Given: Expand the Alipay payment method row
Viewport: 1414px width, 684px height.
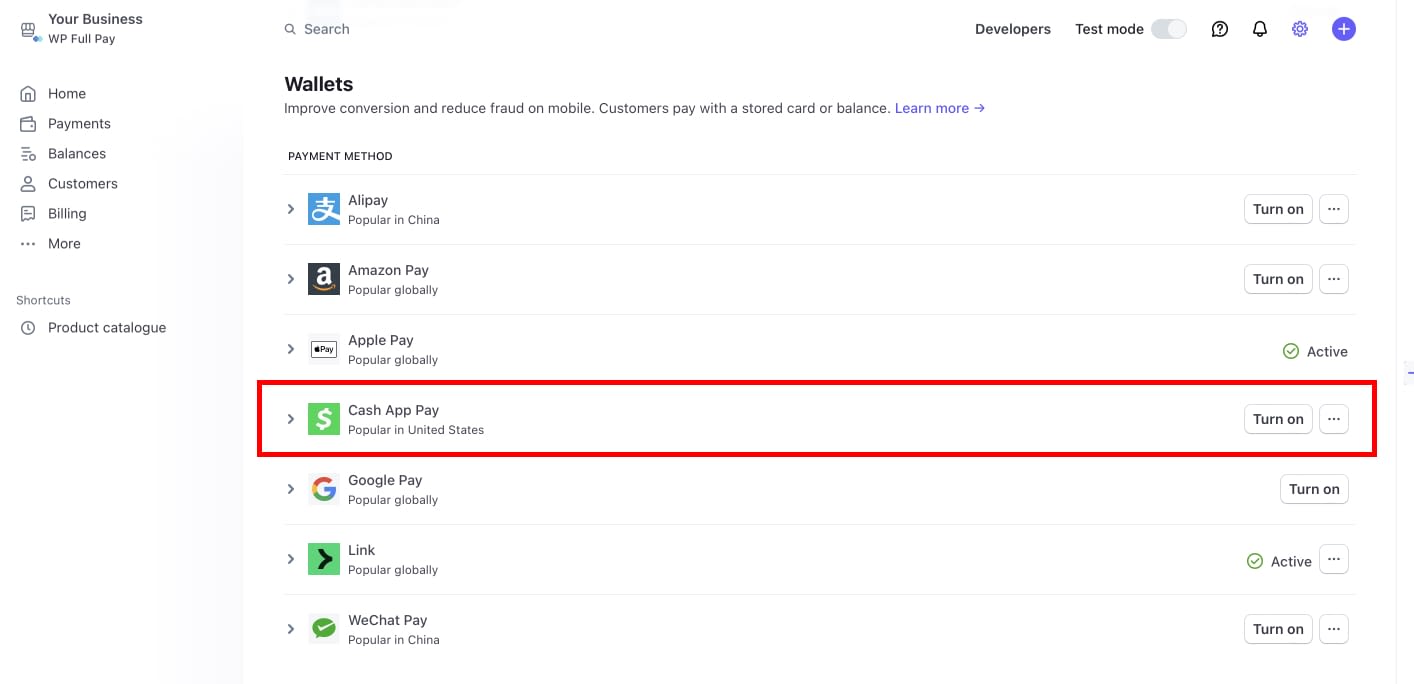Looking at the screenshot, I should 290,209.
